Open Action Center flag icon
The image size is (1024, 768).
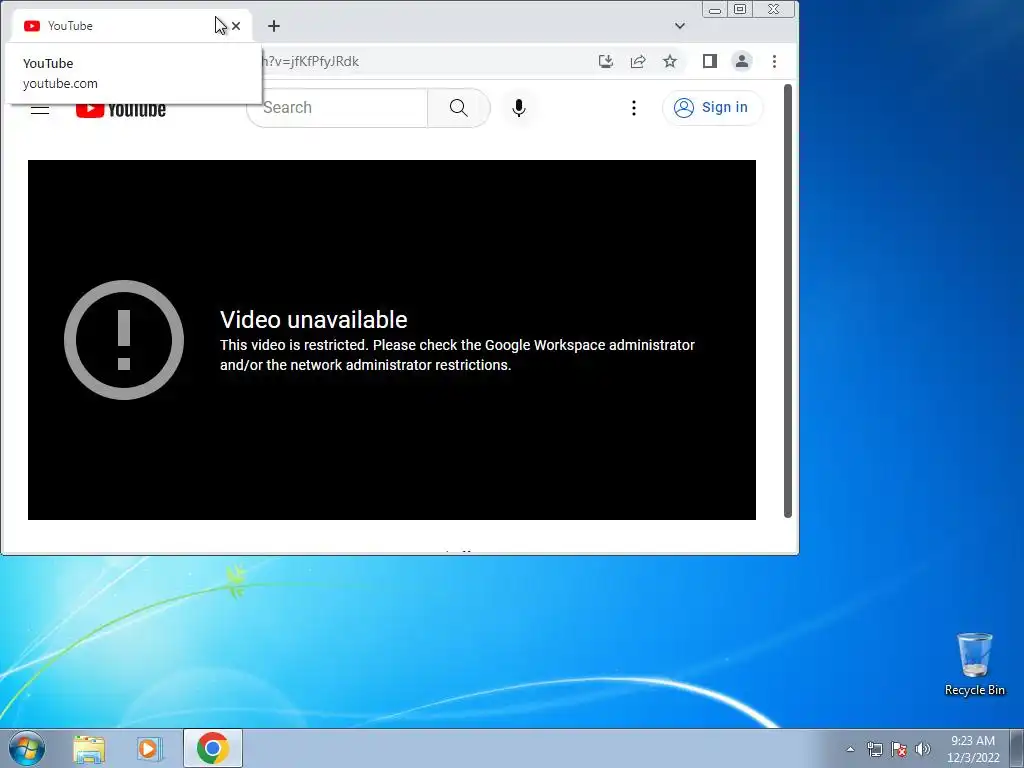pyautogui.click(x=899, y=749)
